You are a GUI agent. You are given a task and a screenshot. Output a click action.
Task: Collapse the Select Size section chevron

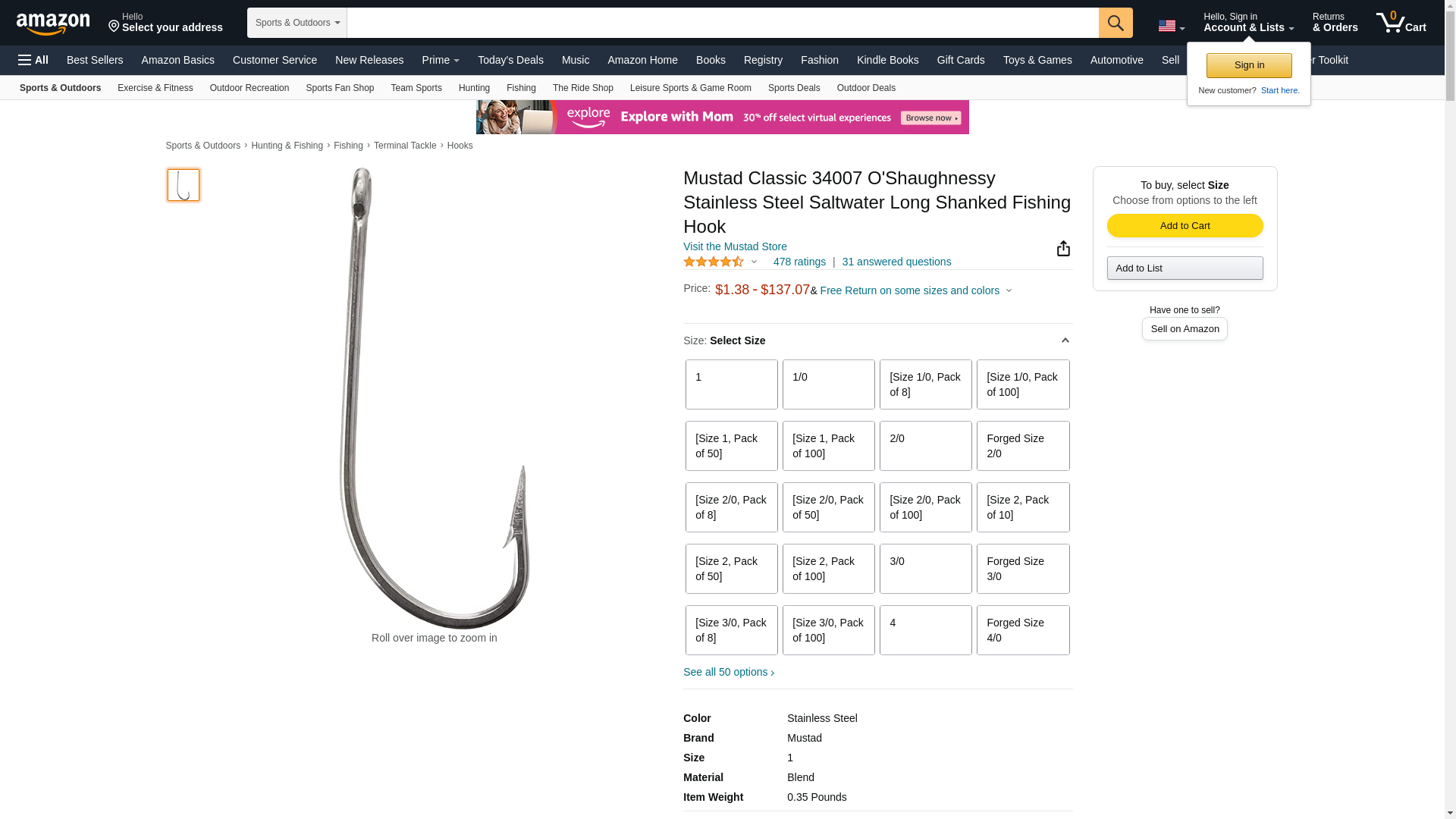coord(1065,340)
